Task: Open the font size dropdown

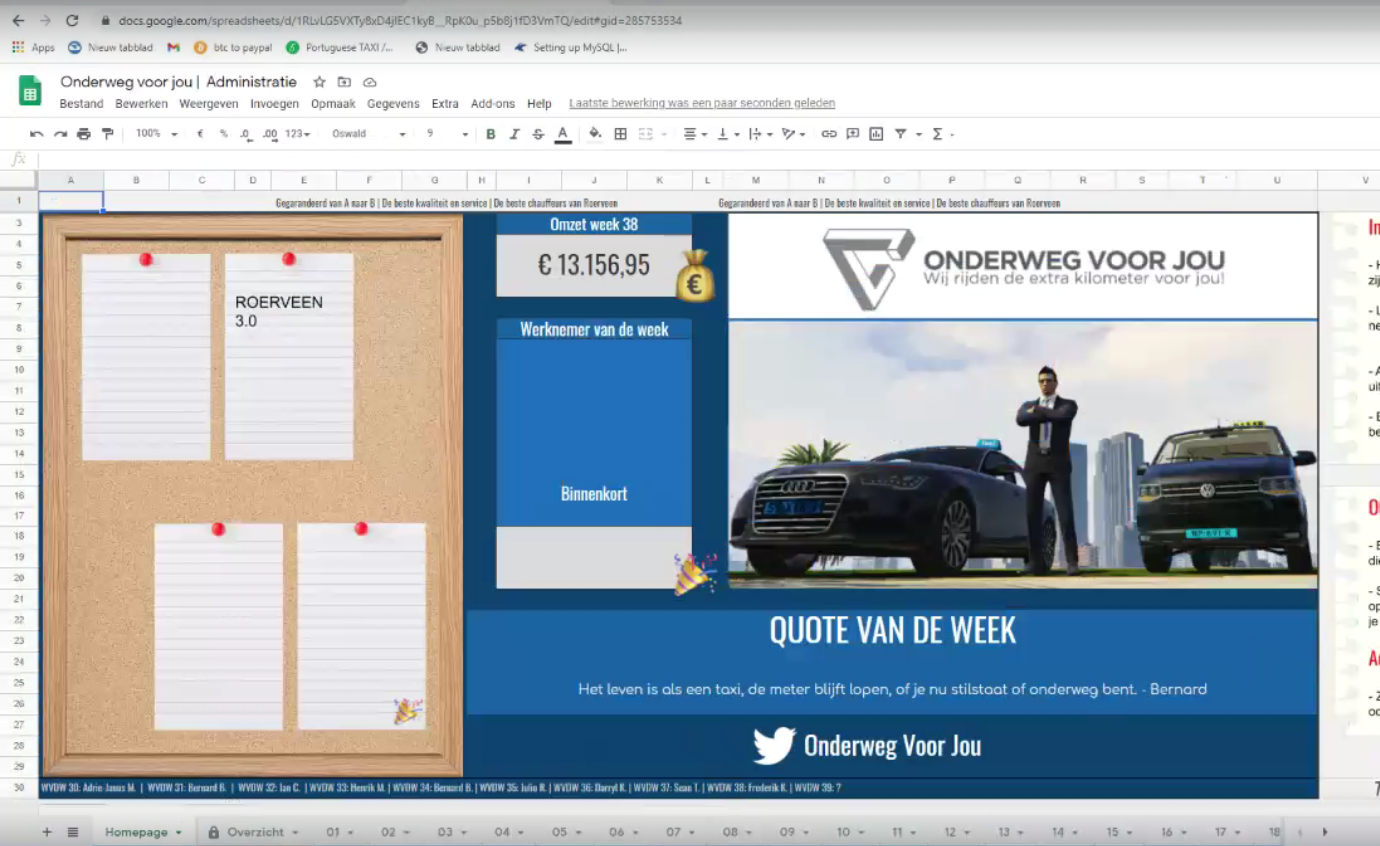Action: [447, 134]
